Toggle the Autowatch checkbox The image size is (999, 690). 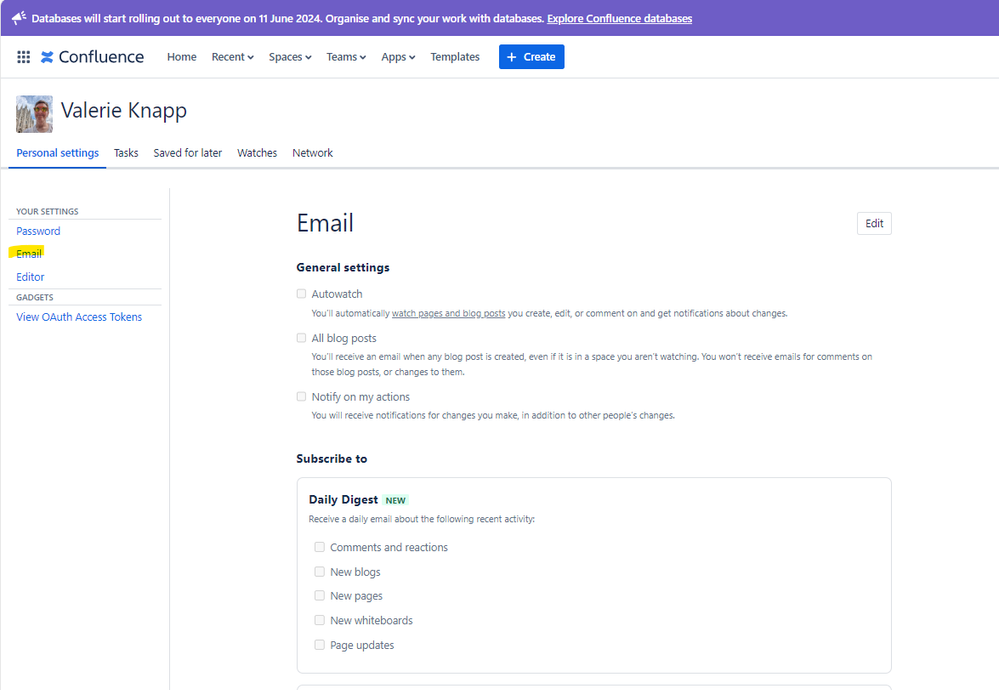pyautogui.click(x=301, y=294)
